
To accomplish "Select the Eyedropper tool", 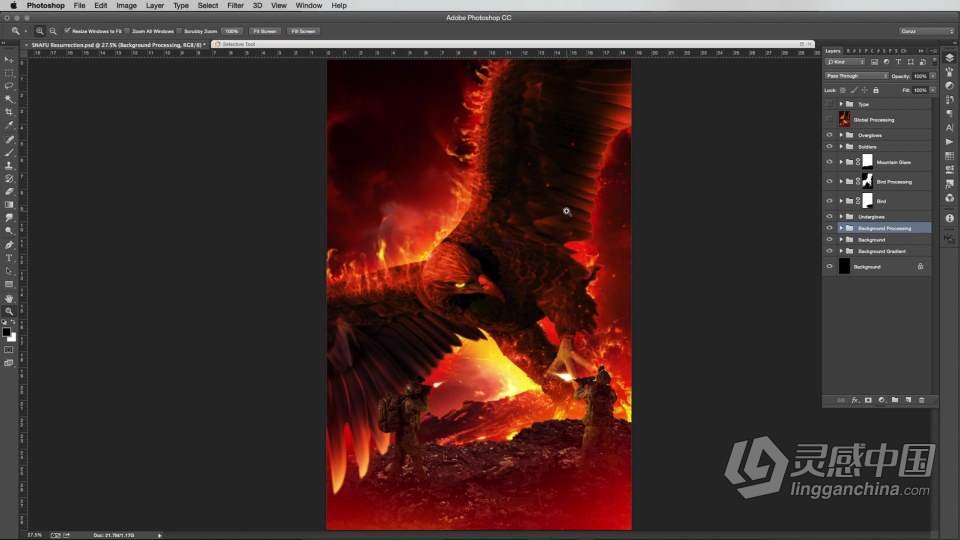I will [x=9, y=125].
